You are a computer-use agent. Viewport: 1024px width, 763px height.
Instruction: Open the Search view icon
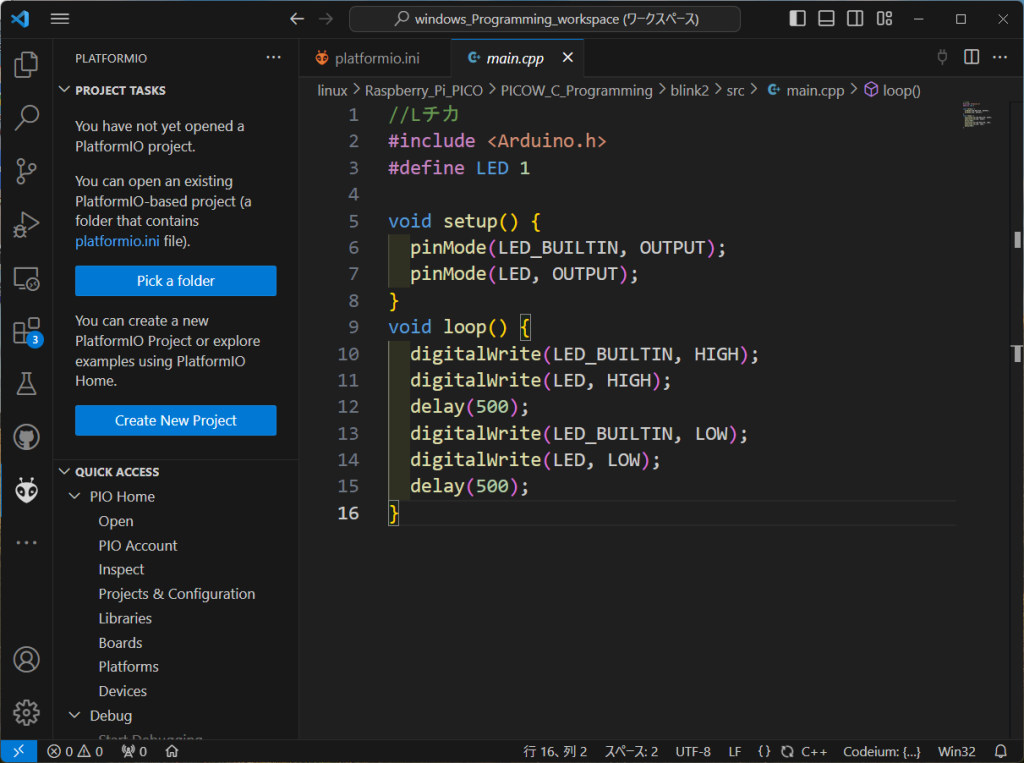tap(26, 118)
